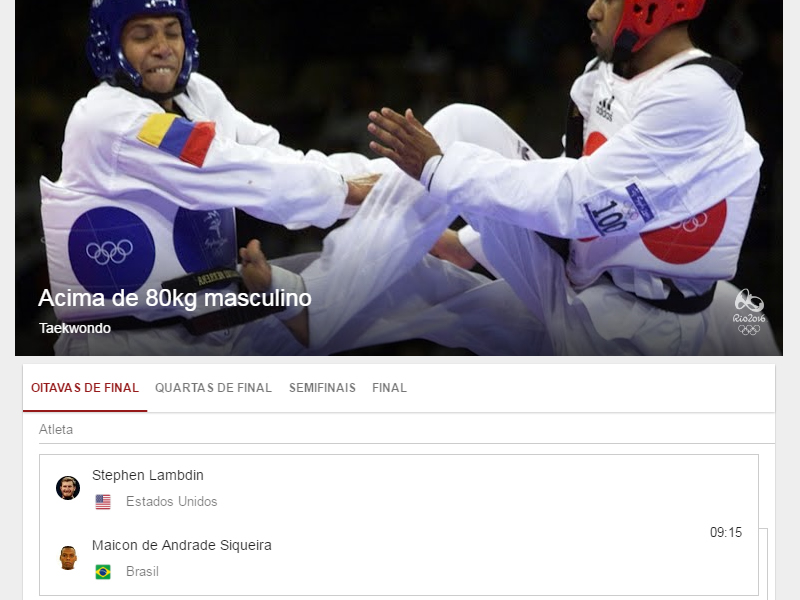Click the Brazil flag icon
Image resolution: width=800 pixels, height=600 pixels.
click(103, 572)
